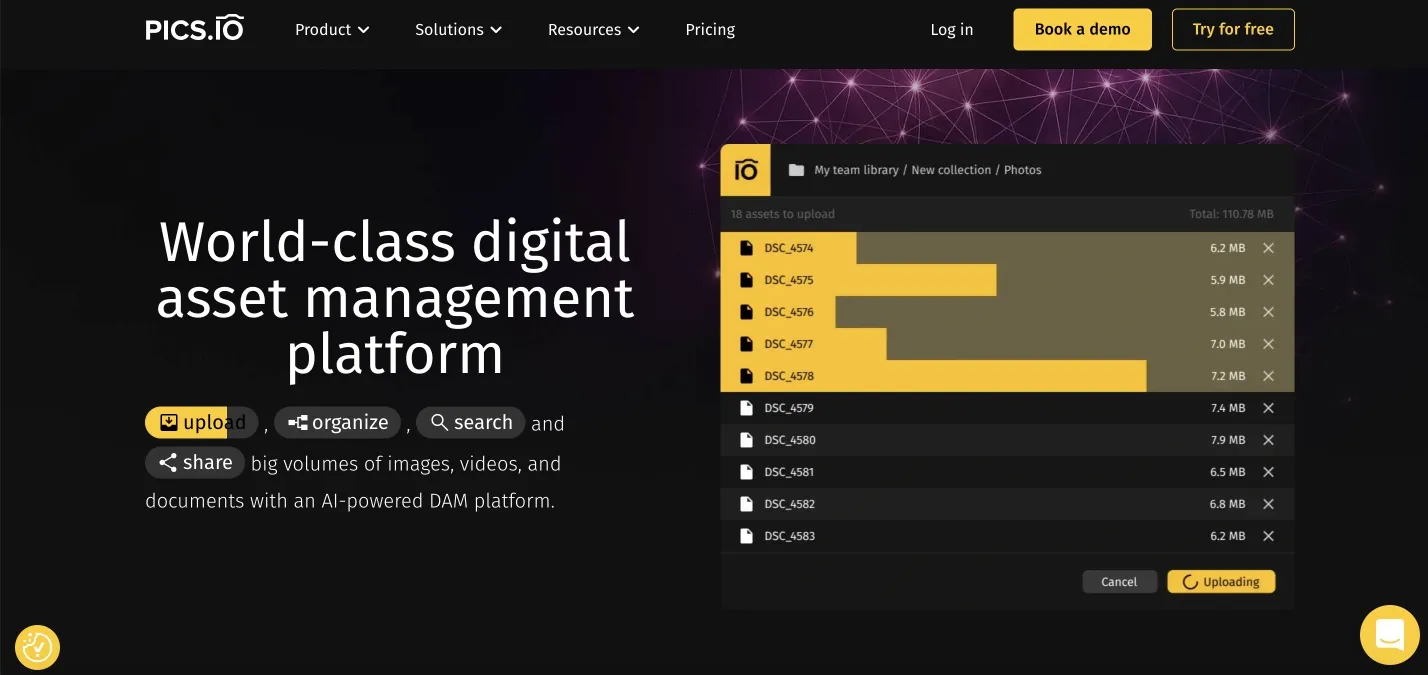Click the share icon tag
The height and width of the screenshot is (675, 1428).
167,462
